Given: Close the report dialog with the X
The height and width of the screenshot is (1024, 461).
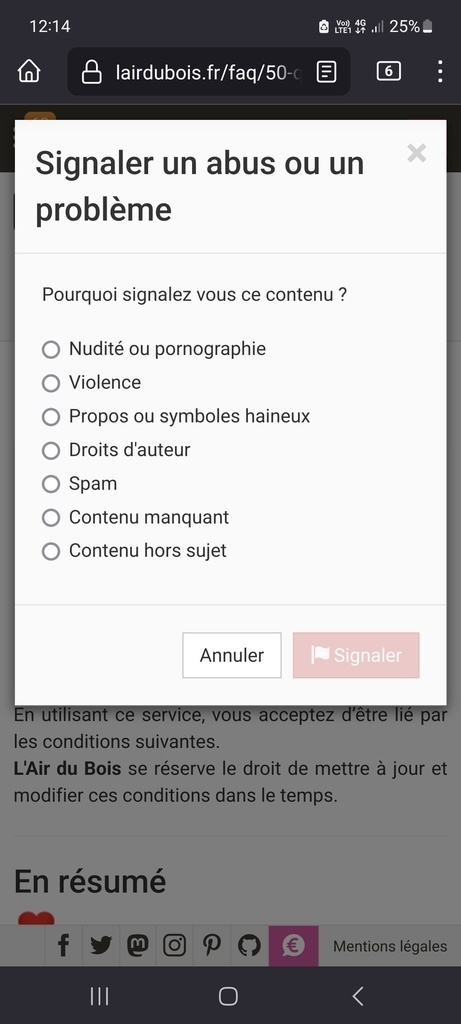Looking at the screenshot, I should (x=416, y=153).
